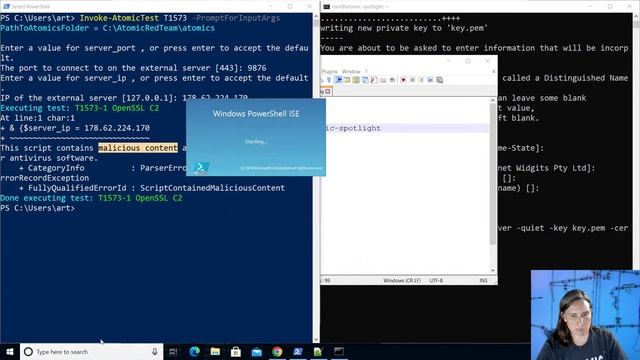The width and height of the screenshot is (640, 360).
Task: Click the Start Recording macro icon
Action: click(x=403, y=80)
